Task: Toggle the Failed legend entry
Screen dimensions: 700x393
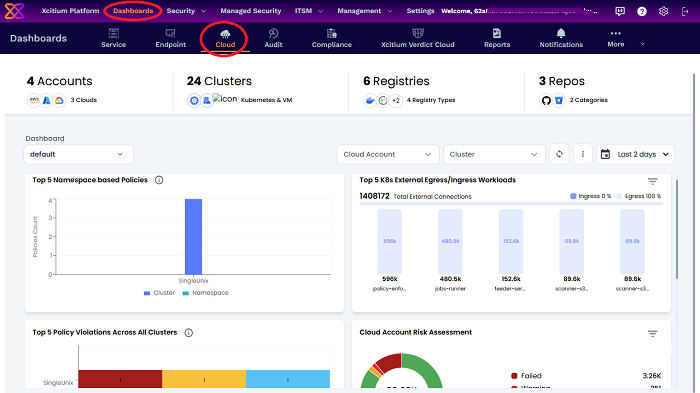Action: tap(526, 376)
